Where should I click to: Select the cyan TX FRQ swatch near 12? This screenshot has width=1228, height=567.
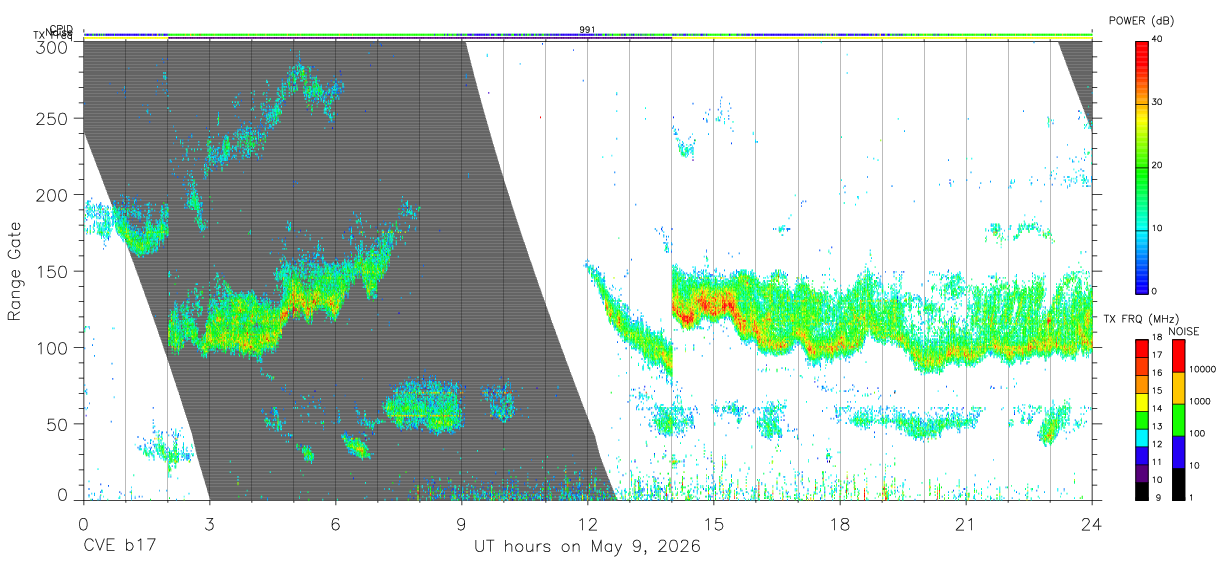click(1141, 437)
